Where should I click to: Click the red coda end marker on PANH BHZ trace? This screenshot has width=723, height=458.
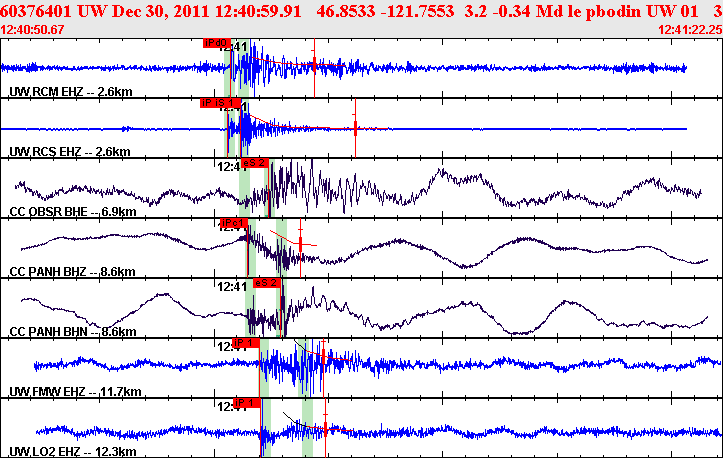coord(301,244)
